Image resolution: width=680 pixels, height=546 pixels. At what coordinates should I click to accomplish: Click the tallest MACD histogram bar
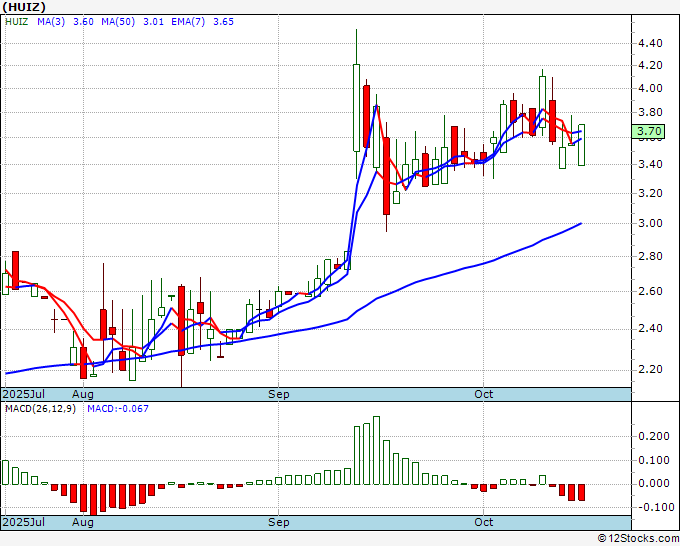pyautogui.click(x=376, y=450)
